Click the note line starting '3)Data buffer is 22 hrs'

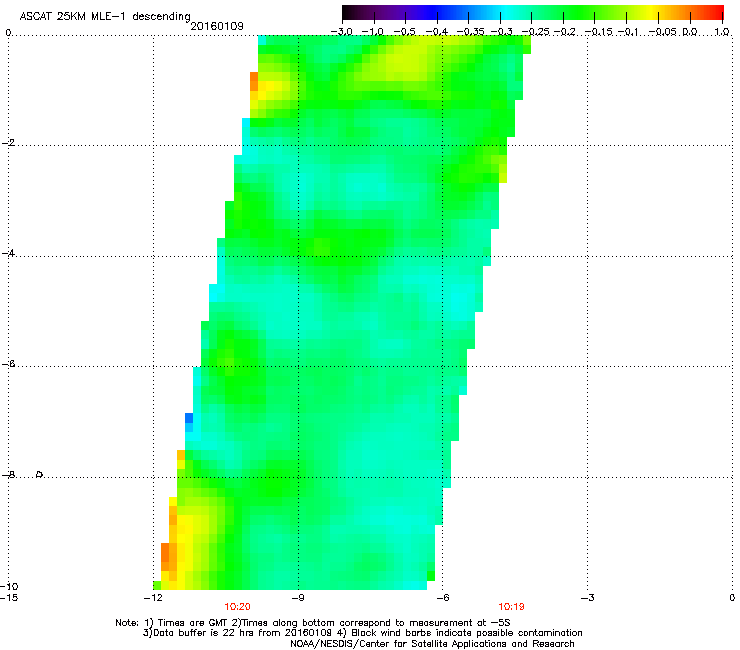(x=362, y=633)
